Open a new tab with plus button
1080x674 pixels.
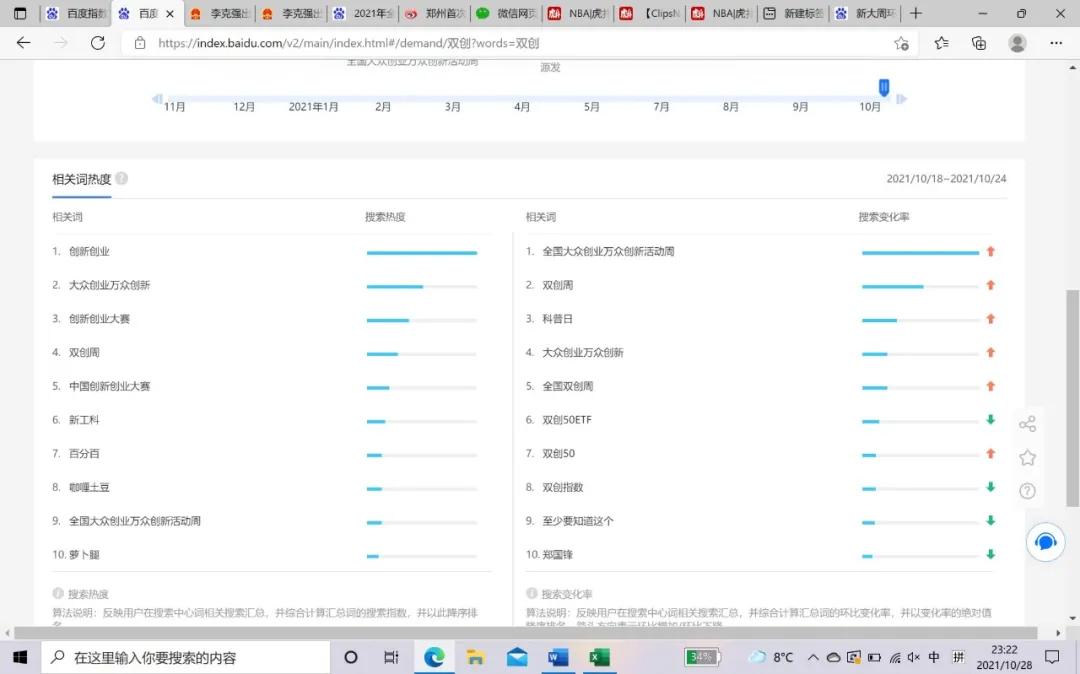pyautogui.click(x=915, y=13)
